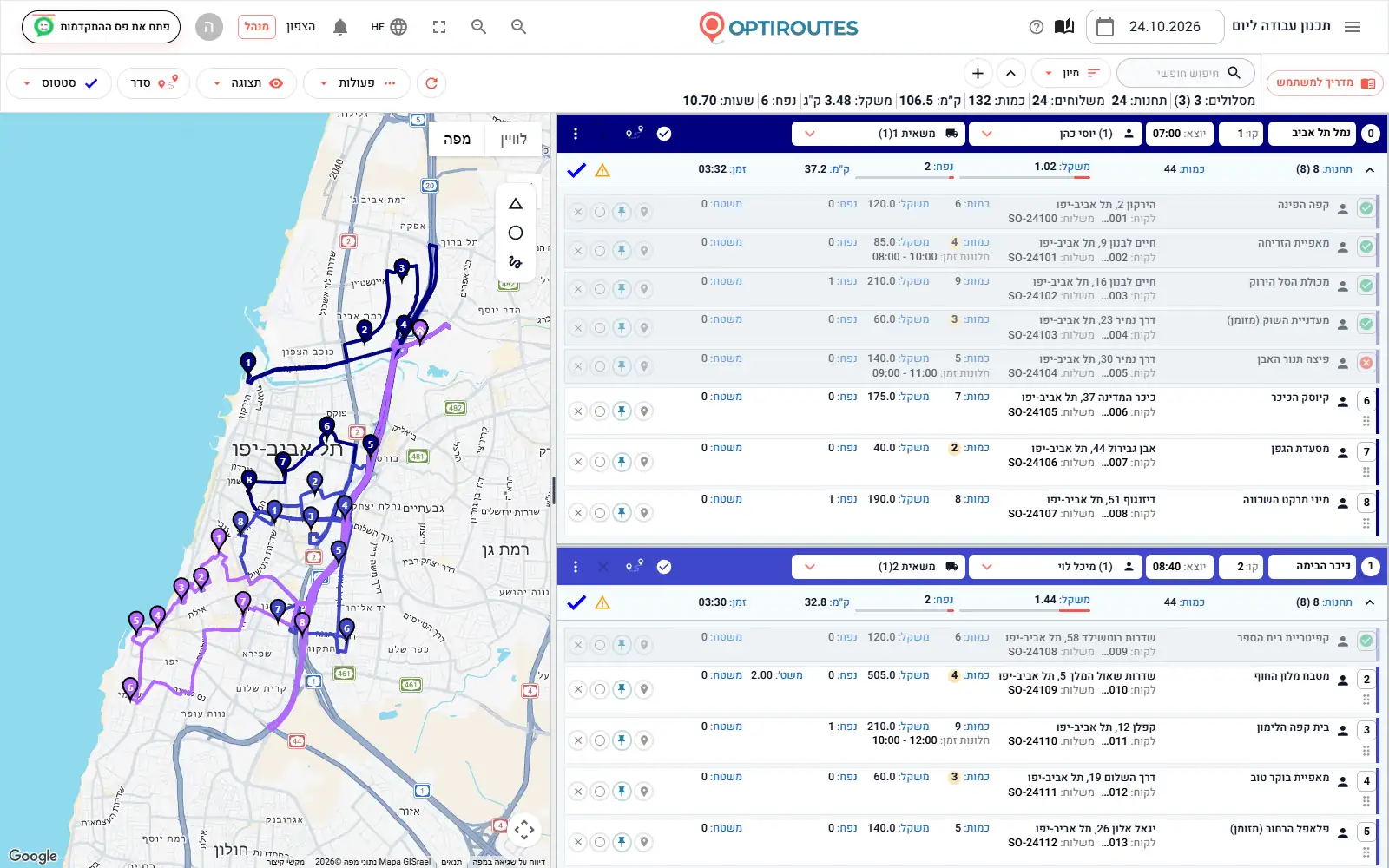
Task: Click the סדר arrange routes button
Action: pos(154,82)
